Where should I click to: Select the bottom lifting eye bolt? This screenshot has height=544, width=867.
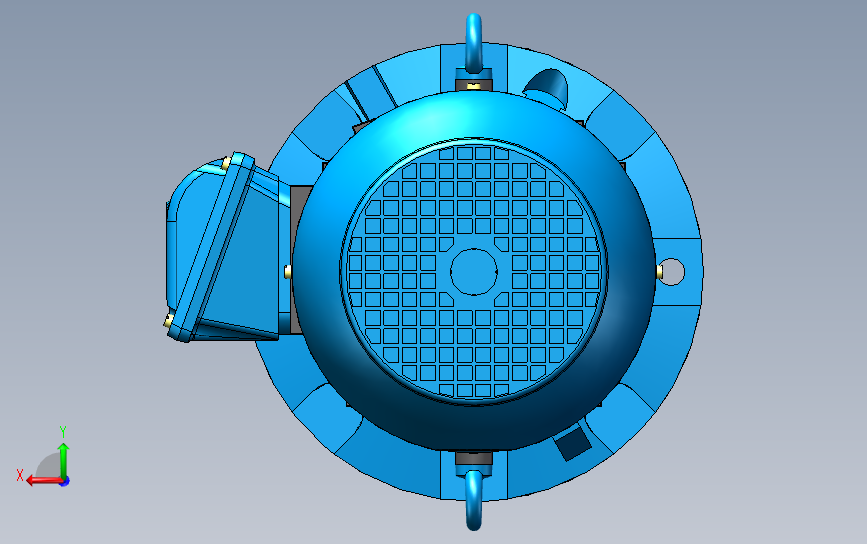474,500
